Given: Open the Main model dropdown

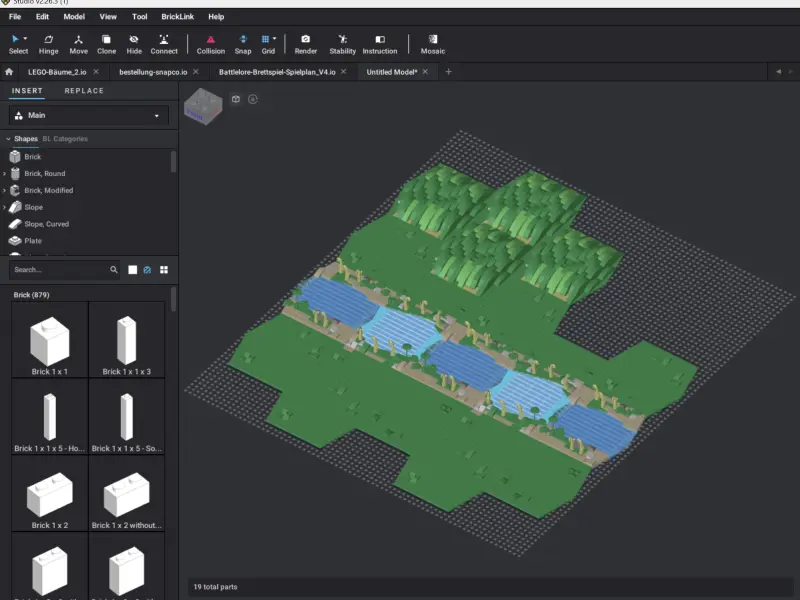Looking at the screenshot, I should (x=88, y=115).
